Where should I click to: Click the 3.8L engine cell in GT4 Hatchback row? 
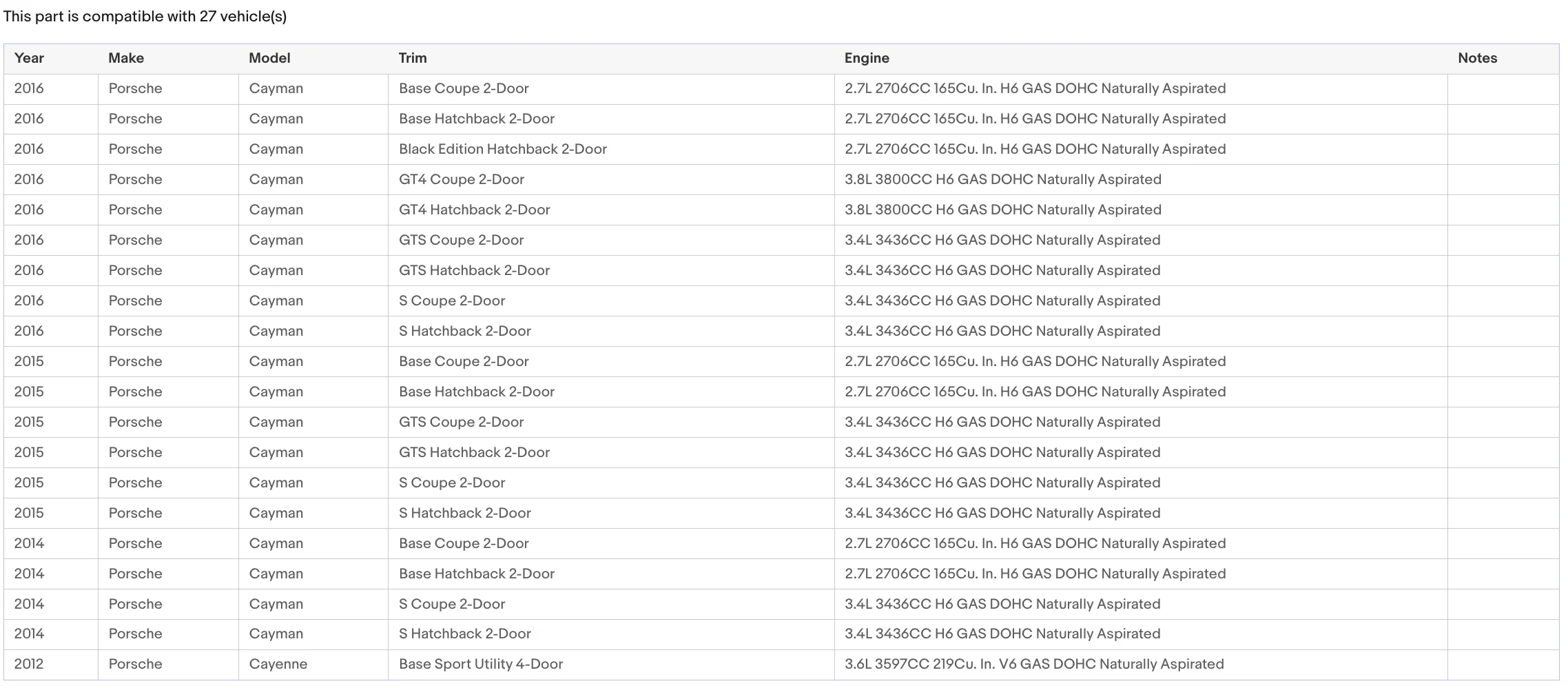click(x=1141, y=210)
